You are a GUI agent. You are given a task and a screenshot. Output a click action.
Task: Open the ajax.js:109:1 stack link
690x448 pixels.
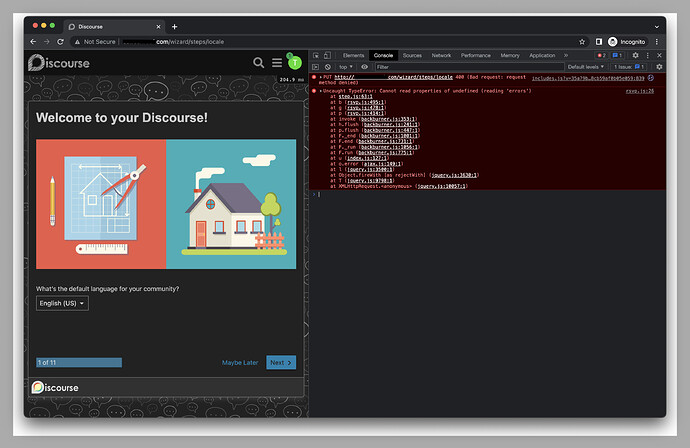pyautogui.click(x=383, y=164)
